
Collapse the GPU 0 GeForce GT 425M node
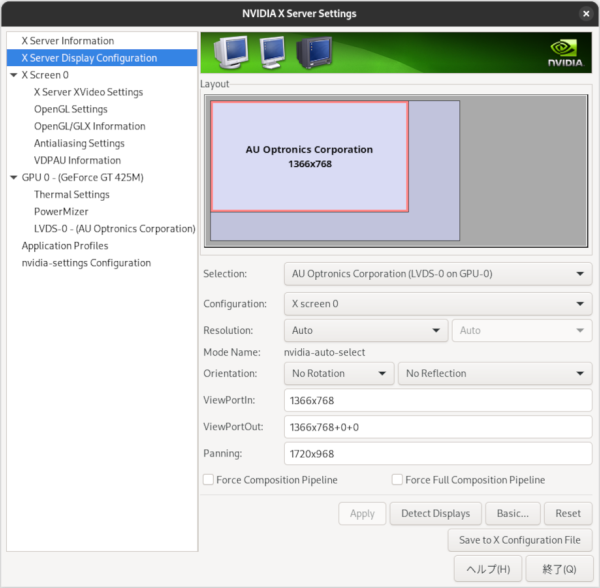pyautogui.click(x=14, y=178)
